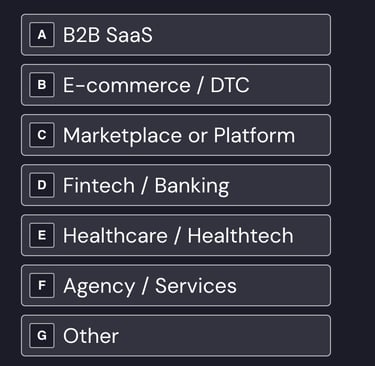Choose Healthcare / Healthtech answer
Screen dimensions: 375x366
click(x=176, y=235)
